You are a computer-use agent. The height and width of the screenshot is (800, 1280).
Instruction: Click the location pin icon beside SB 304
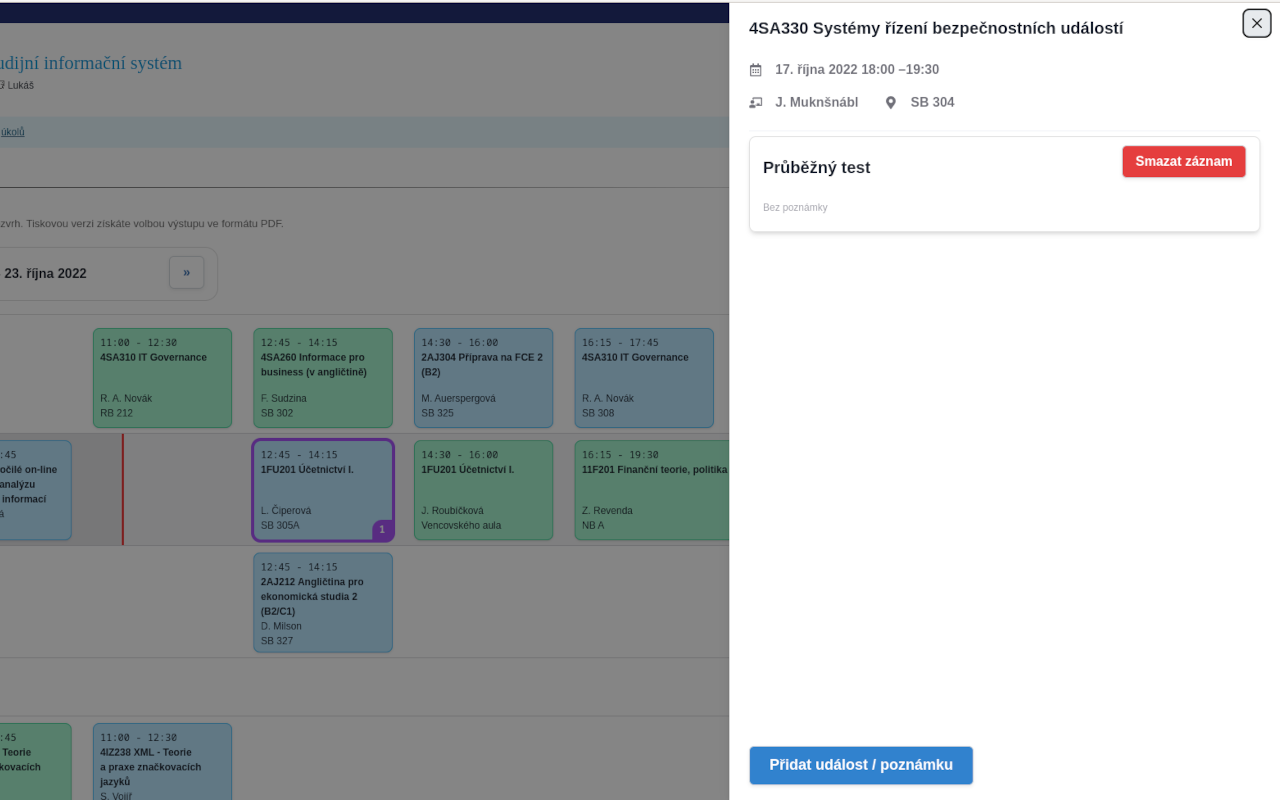[x=891, y=103]
